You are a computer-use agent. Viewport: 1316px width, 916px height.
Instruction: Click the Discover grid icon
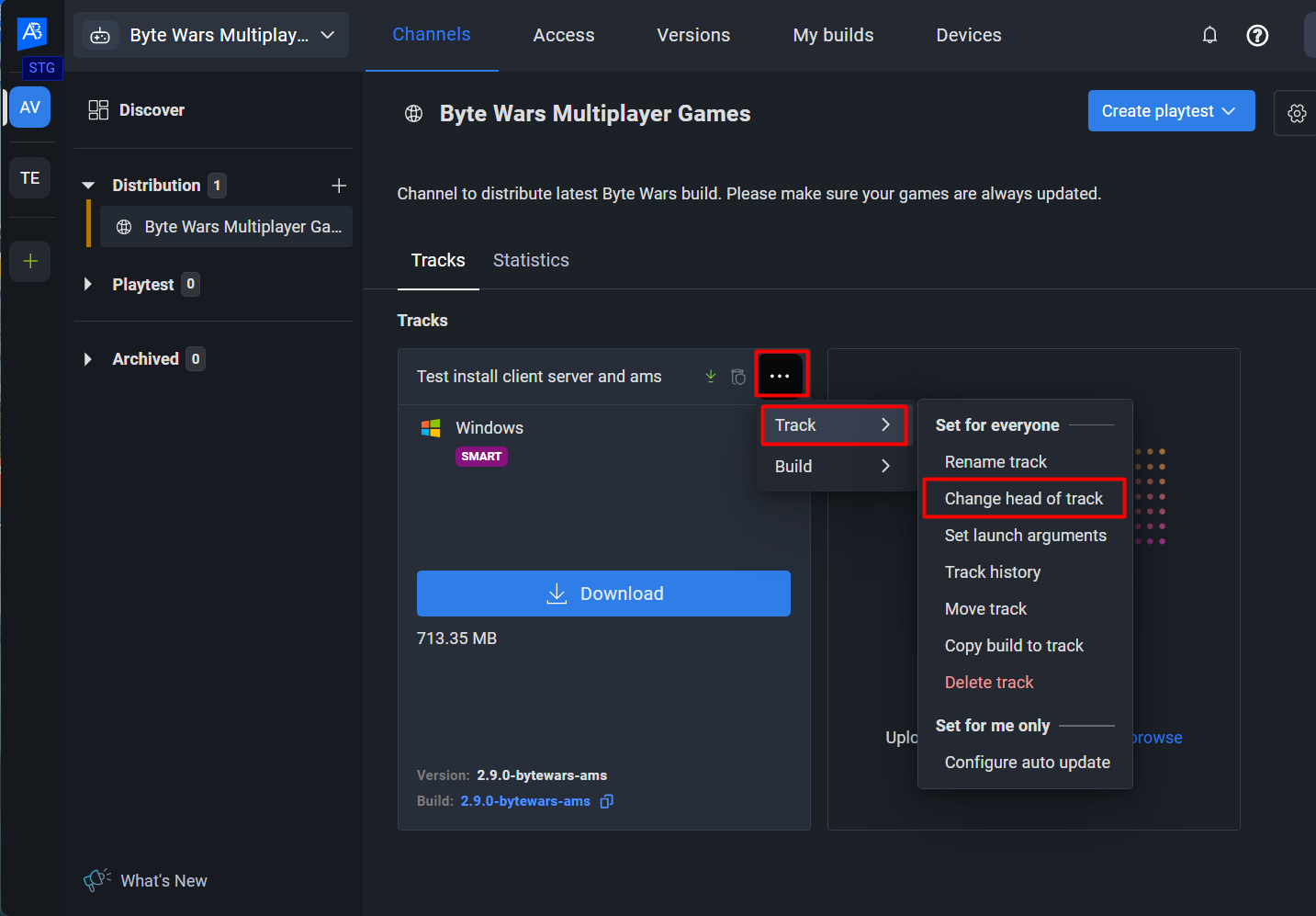[98, 110]
